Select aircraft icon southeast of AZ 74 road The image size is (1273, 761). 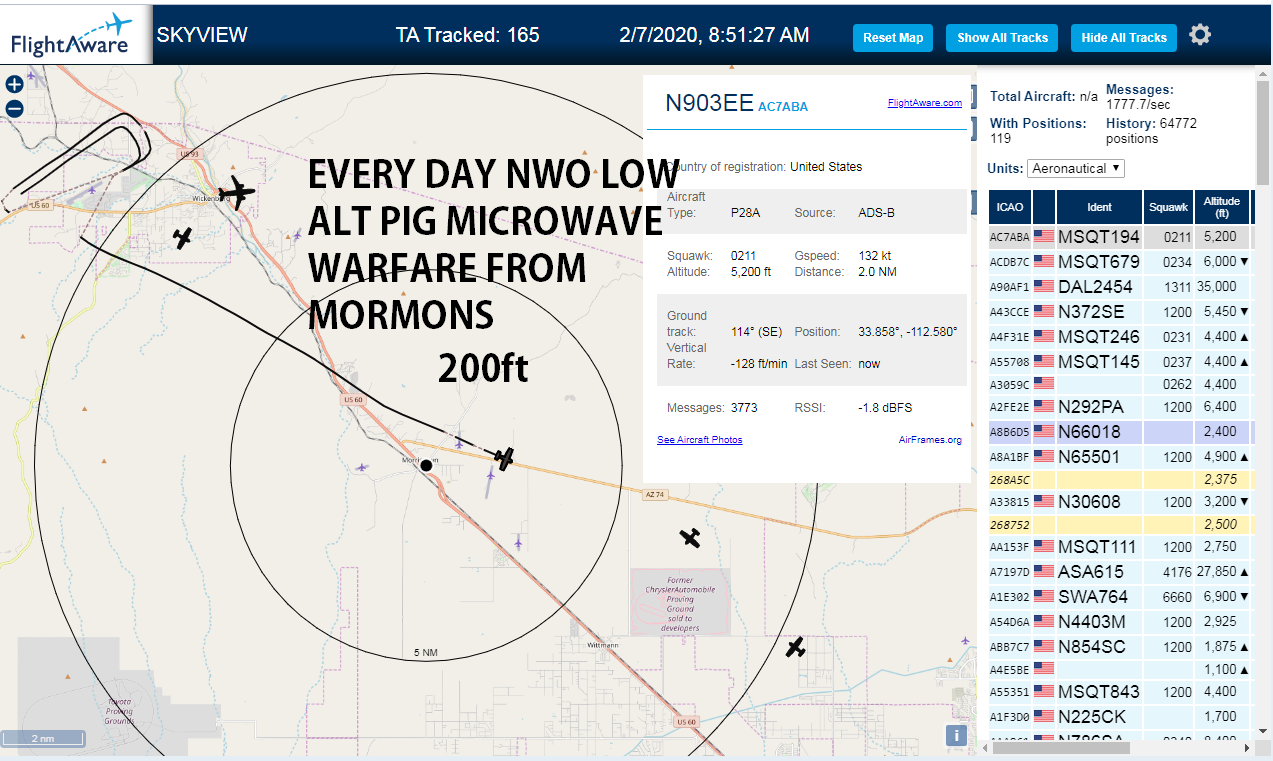point(690,538)
